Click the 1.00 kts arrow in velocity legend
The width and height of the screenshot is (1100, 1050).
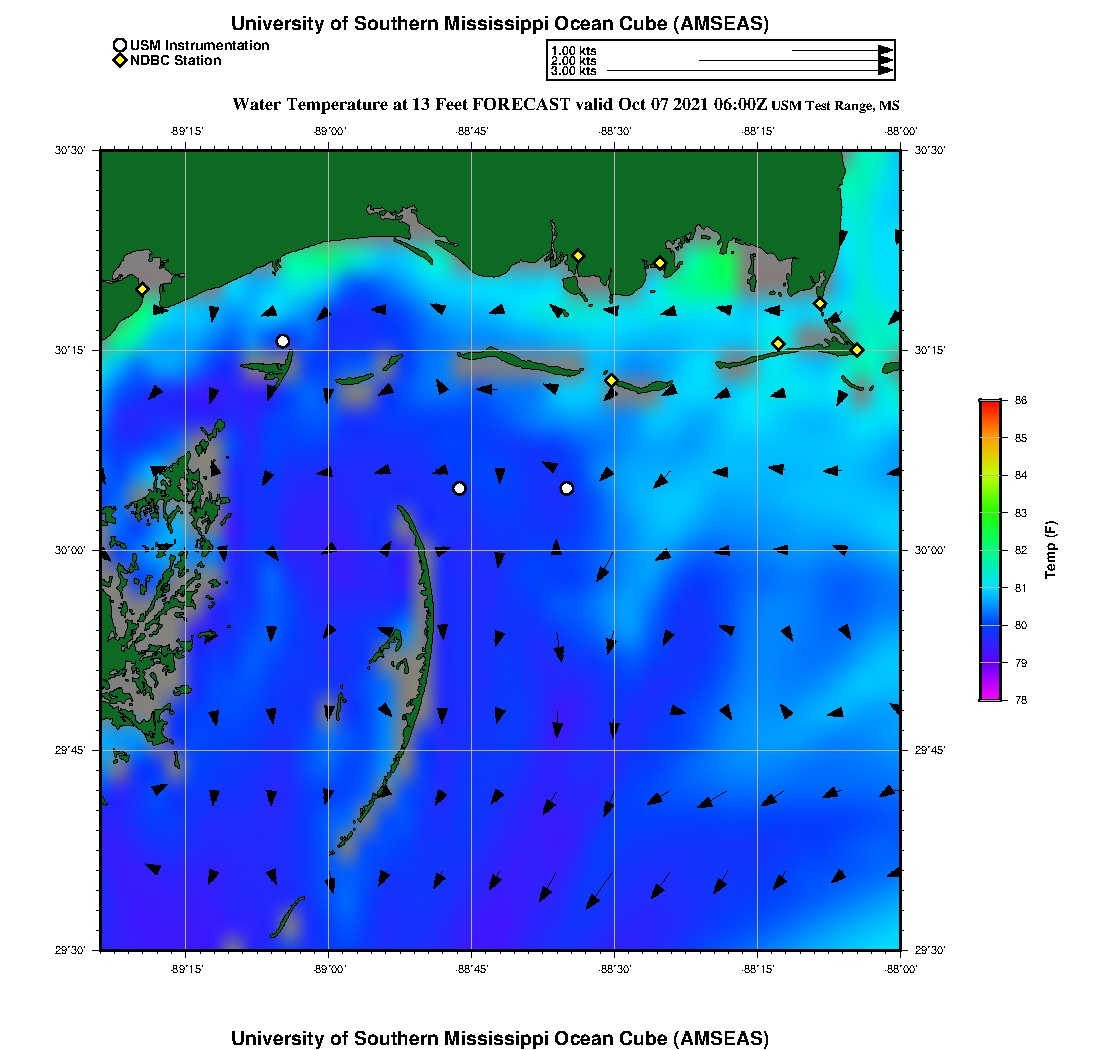[x=842, y=49]
